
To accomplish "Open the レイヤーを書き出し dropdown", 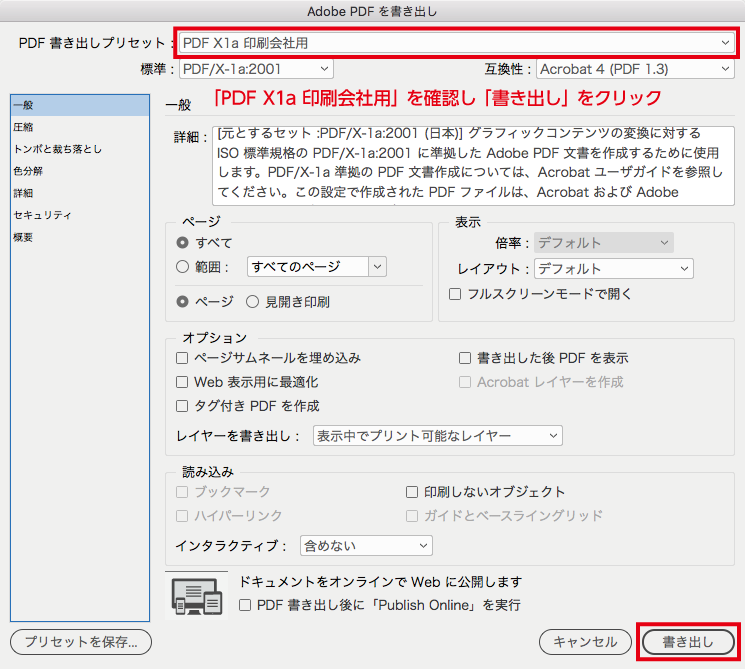I will (438, 436).
